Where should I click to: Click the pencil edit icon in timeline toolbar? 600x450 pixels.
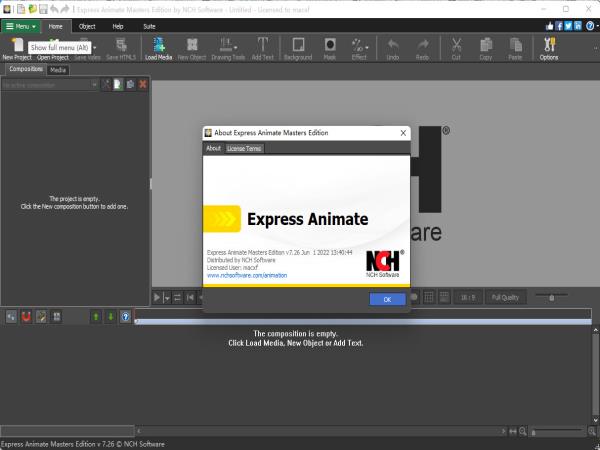click(41, 316)
